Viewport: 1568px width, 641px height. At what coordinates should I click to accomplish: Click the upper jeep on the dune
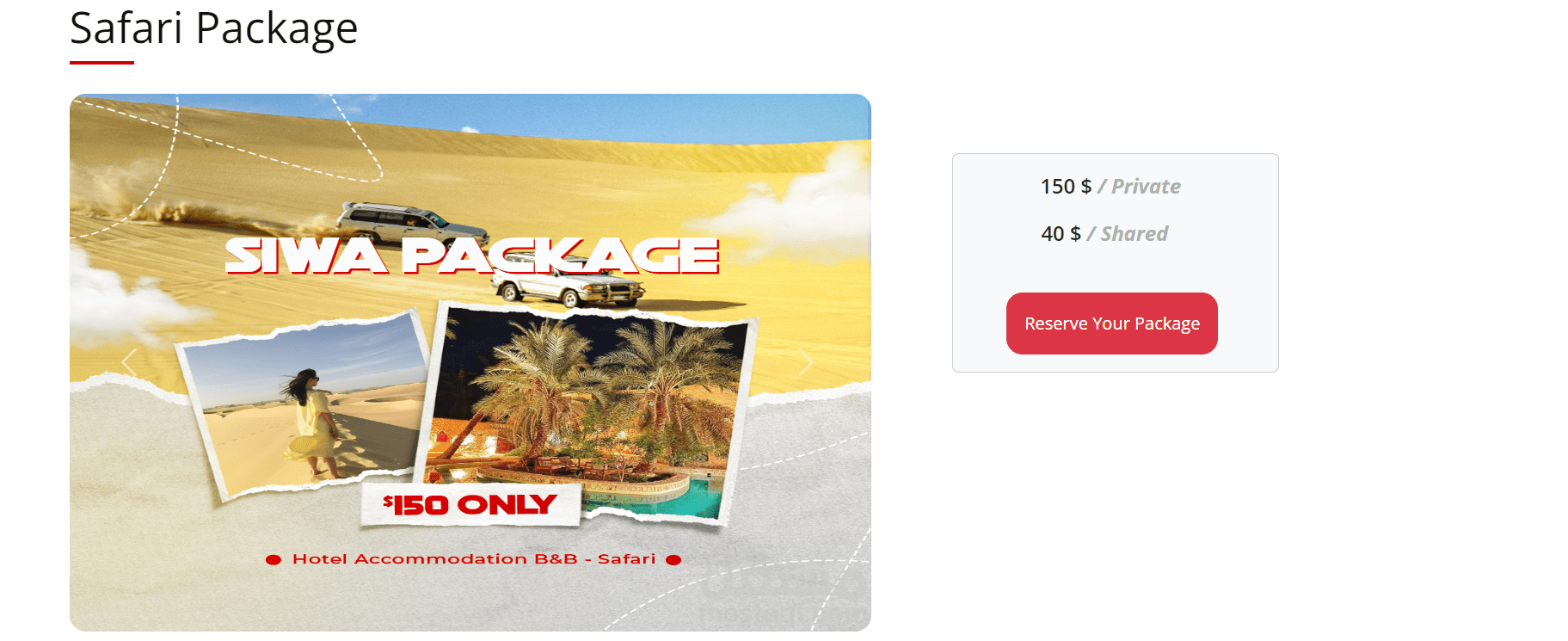(x=411, y=224)
